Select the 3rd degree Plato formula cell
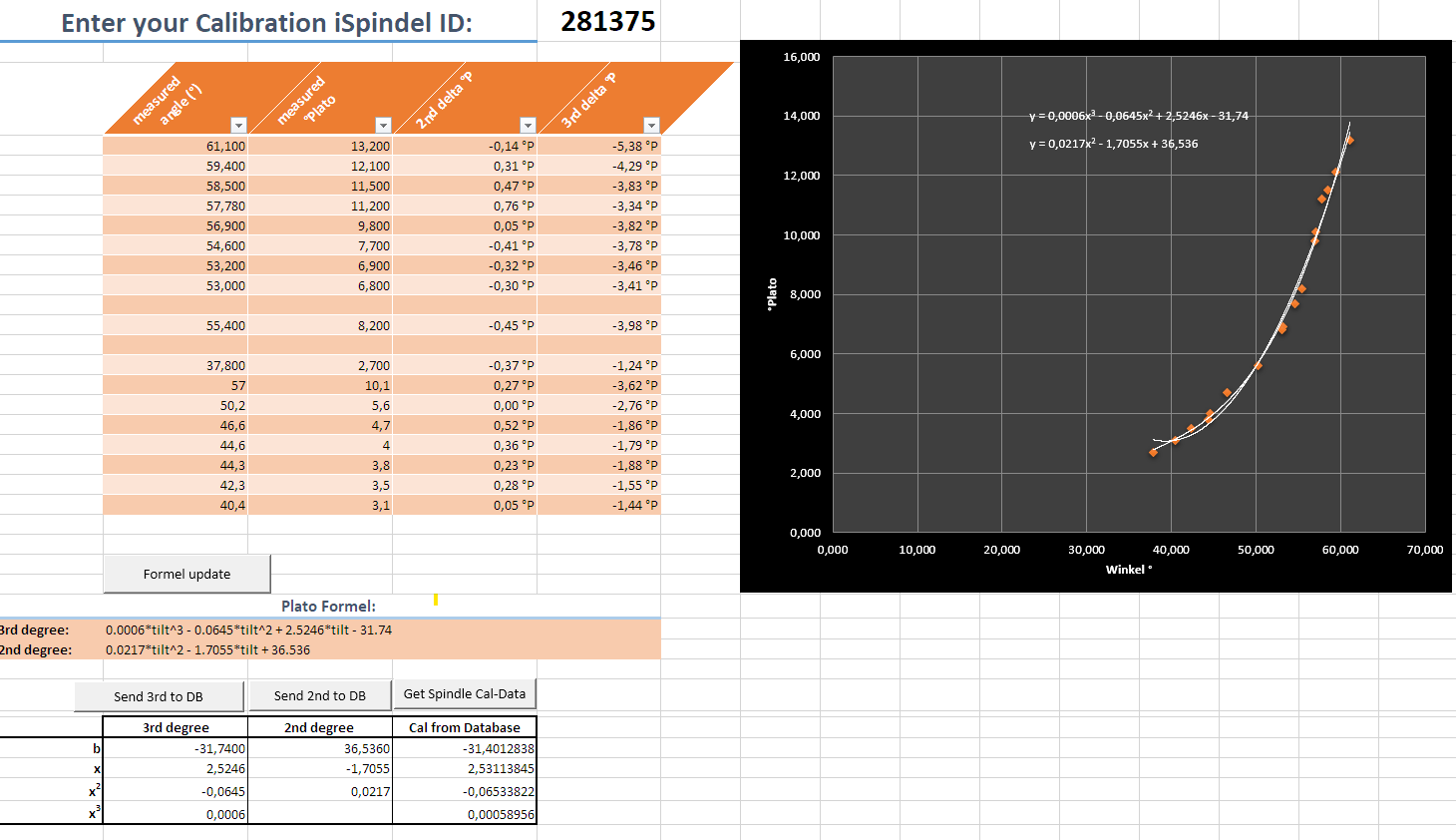The image size is (1456, 840). [248, 630]
